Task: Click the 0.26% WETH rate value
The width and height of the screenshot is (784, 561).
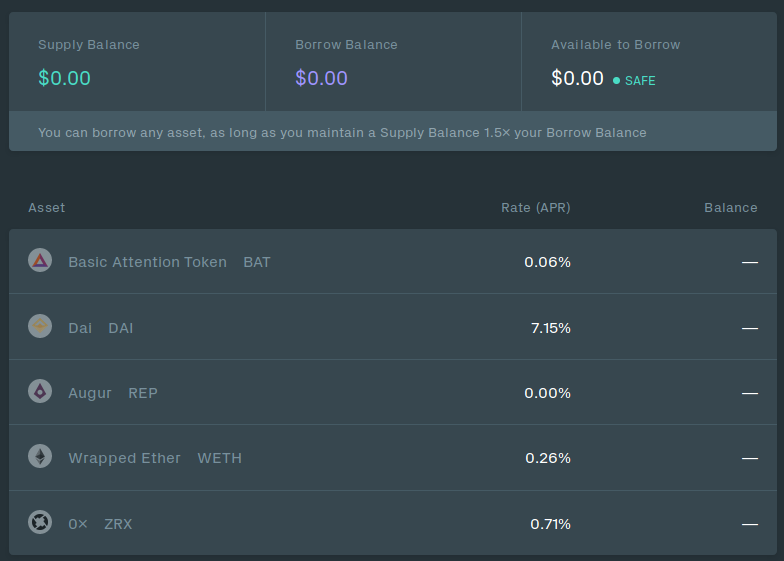Action: pos(547,458)
